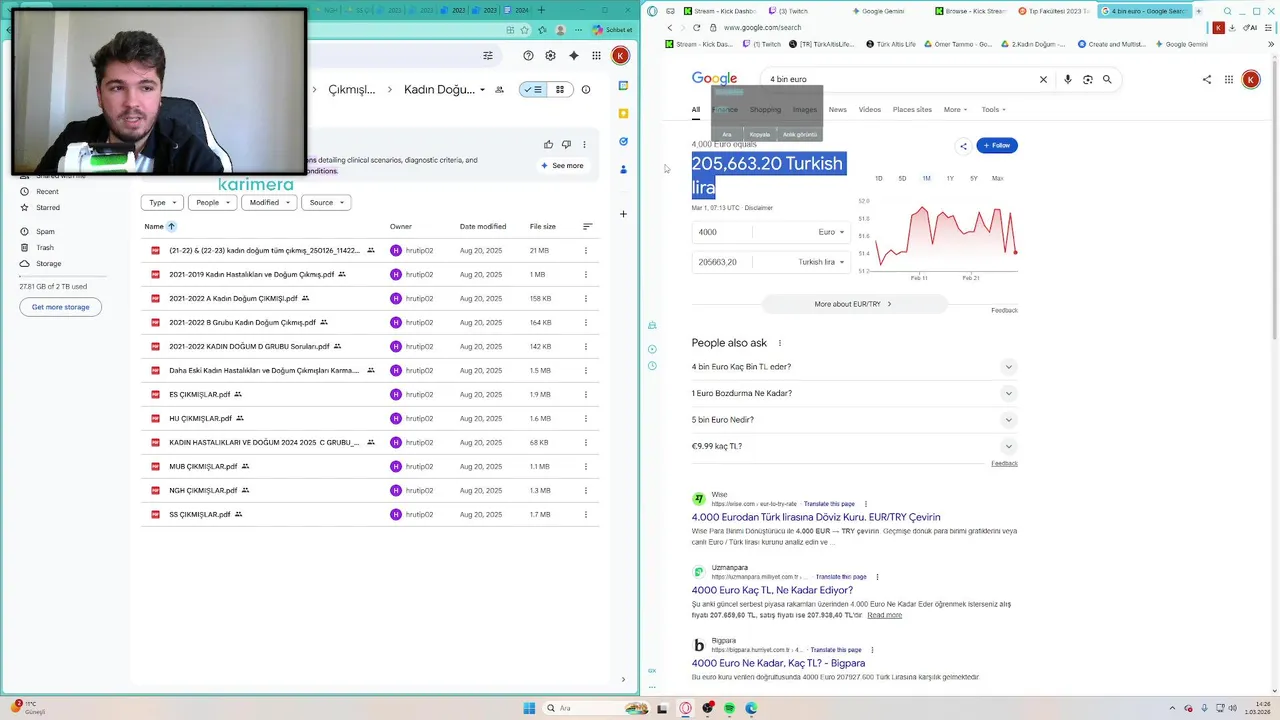Open Google Lens image search
This screenshot has width=1280, height=720.
click(x=1088, y=79)
